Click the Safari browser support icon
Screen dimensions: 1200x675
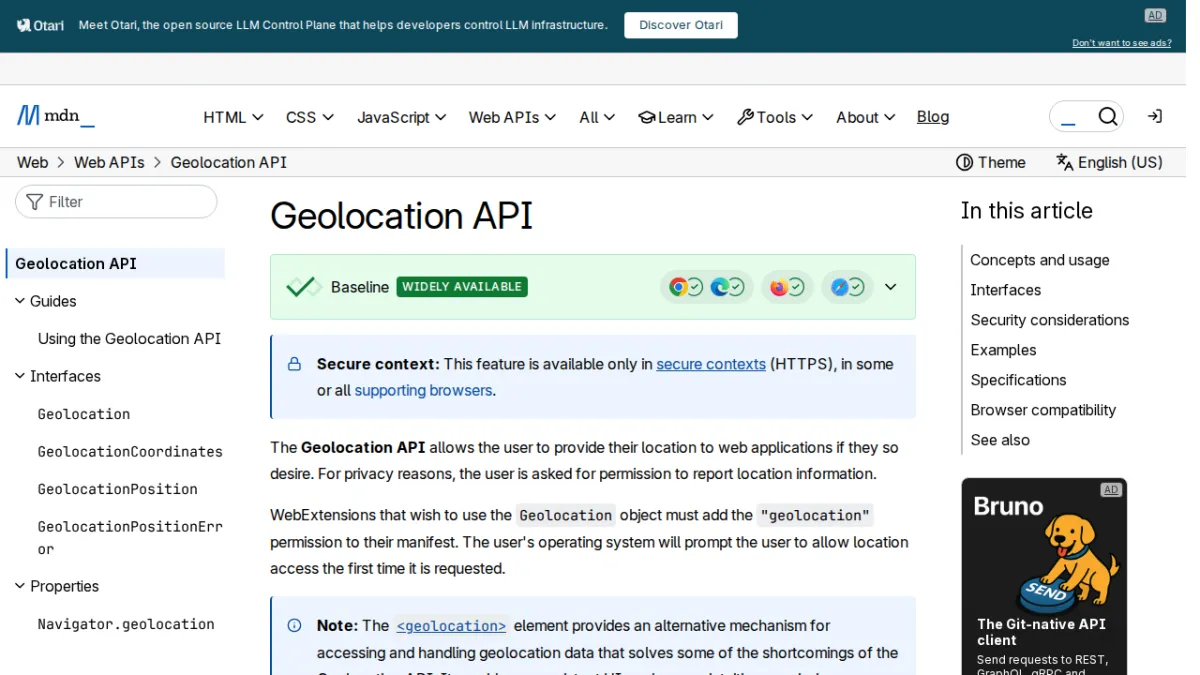(839, 287)
